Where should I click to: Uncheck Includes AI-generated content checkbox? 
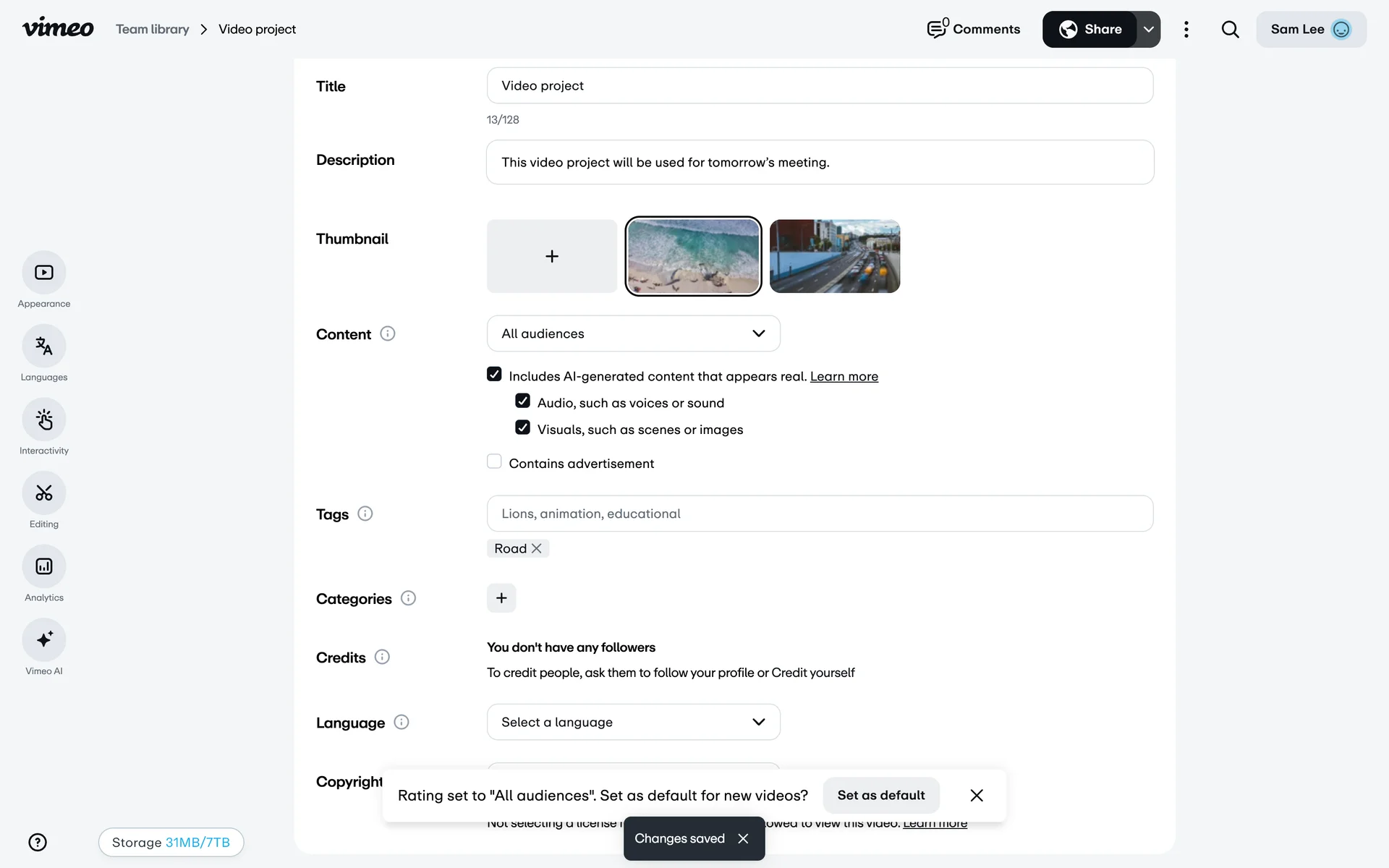coord(494,374)
